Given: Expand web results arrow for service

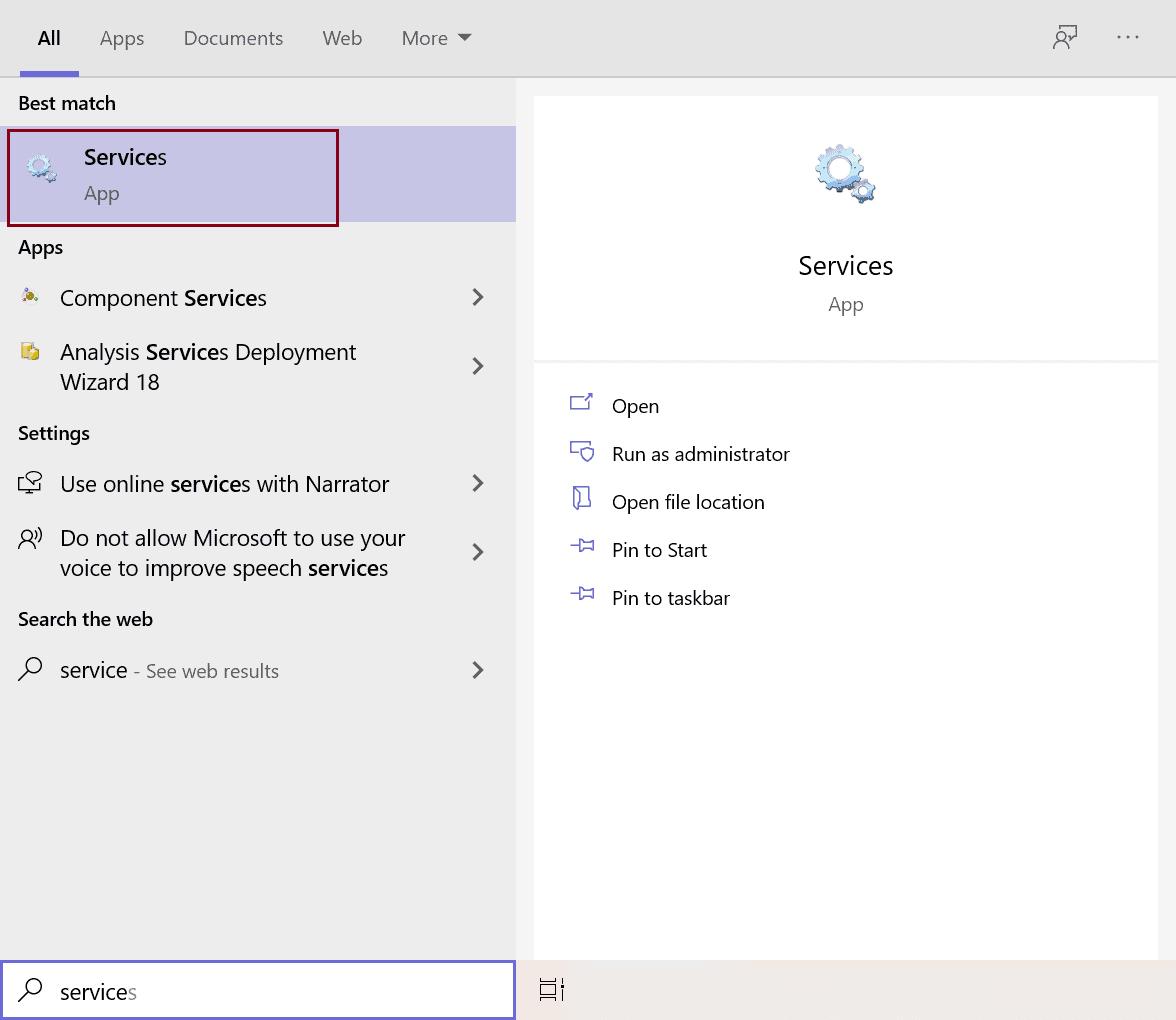Looking at the screenshot, I should coord(478,670).
